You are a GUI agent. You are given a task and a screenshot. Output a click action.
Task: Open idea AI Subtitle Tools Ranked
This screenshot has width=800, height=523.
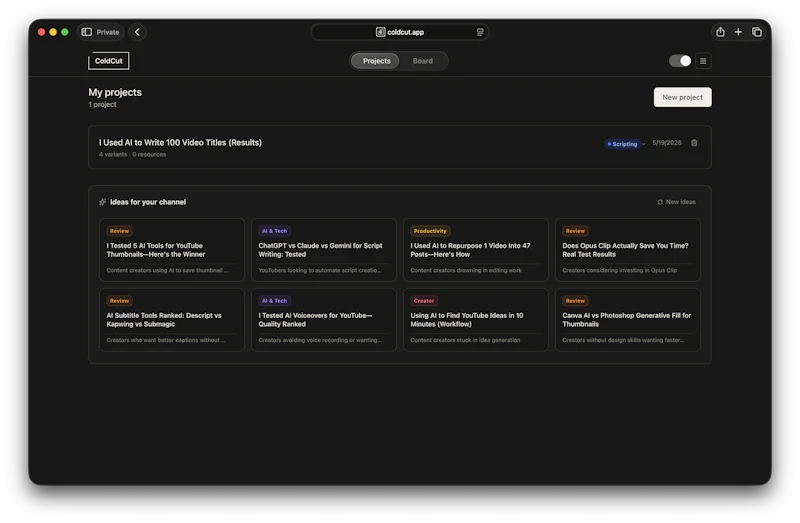(172, 320)
